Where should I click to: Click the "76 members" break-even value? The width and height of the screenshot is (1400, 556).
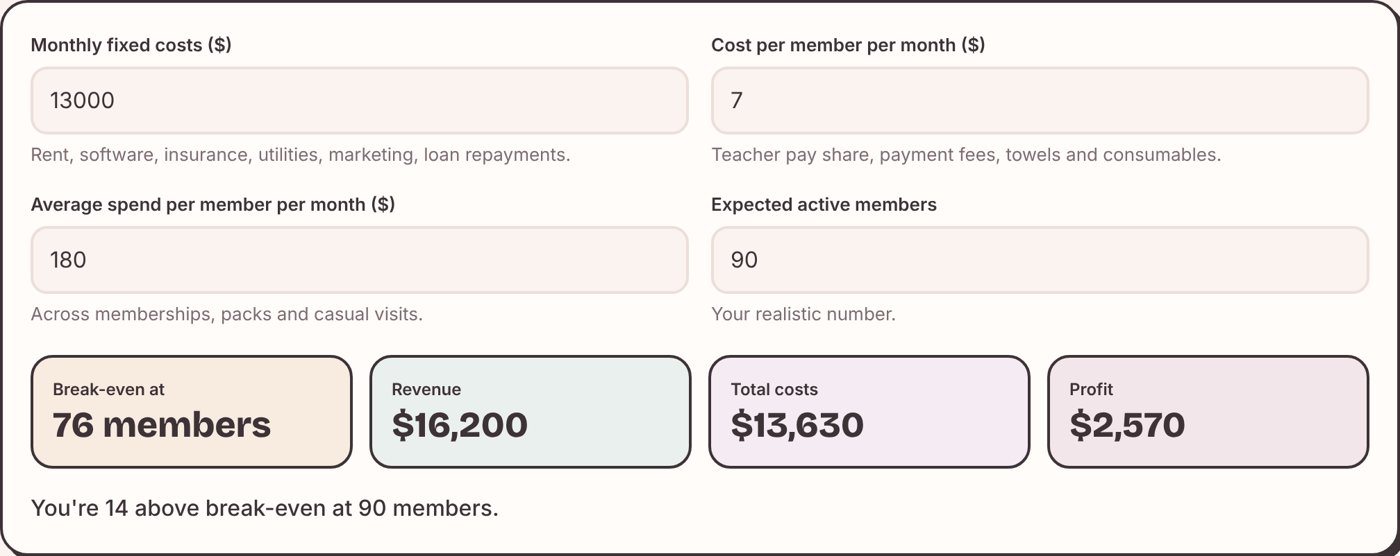pos(162,425)
